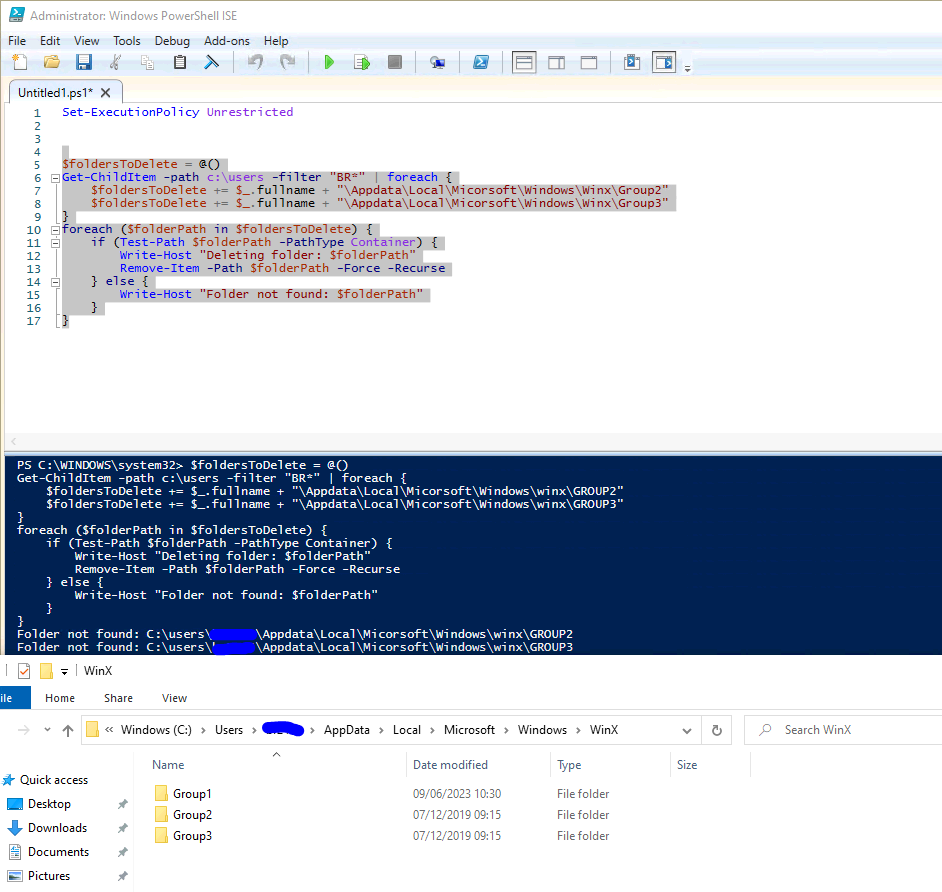Click the Search WinX field
Screen dimensions: 942x892
pos(842,730)
